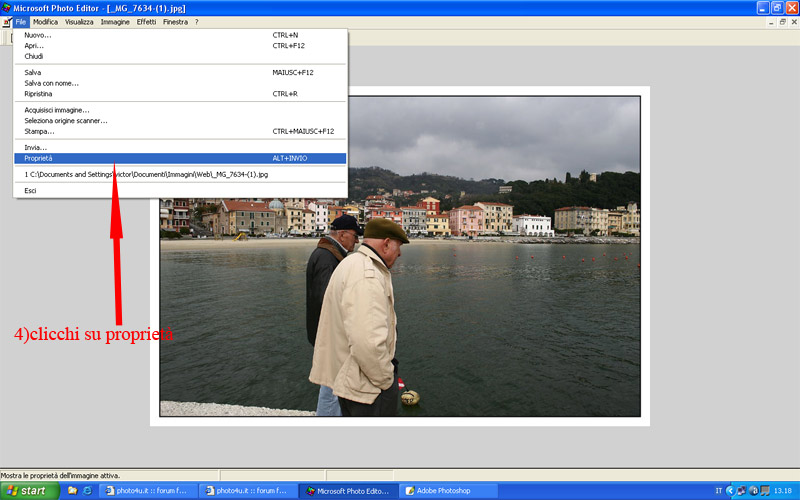The image size is (800, 500).
Task: Click the Windows start button
Action: (29, 491)
